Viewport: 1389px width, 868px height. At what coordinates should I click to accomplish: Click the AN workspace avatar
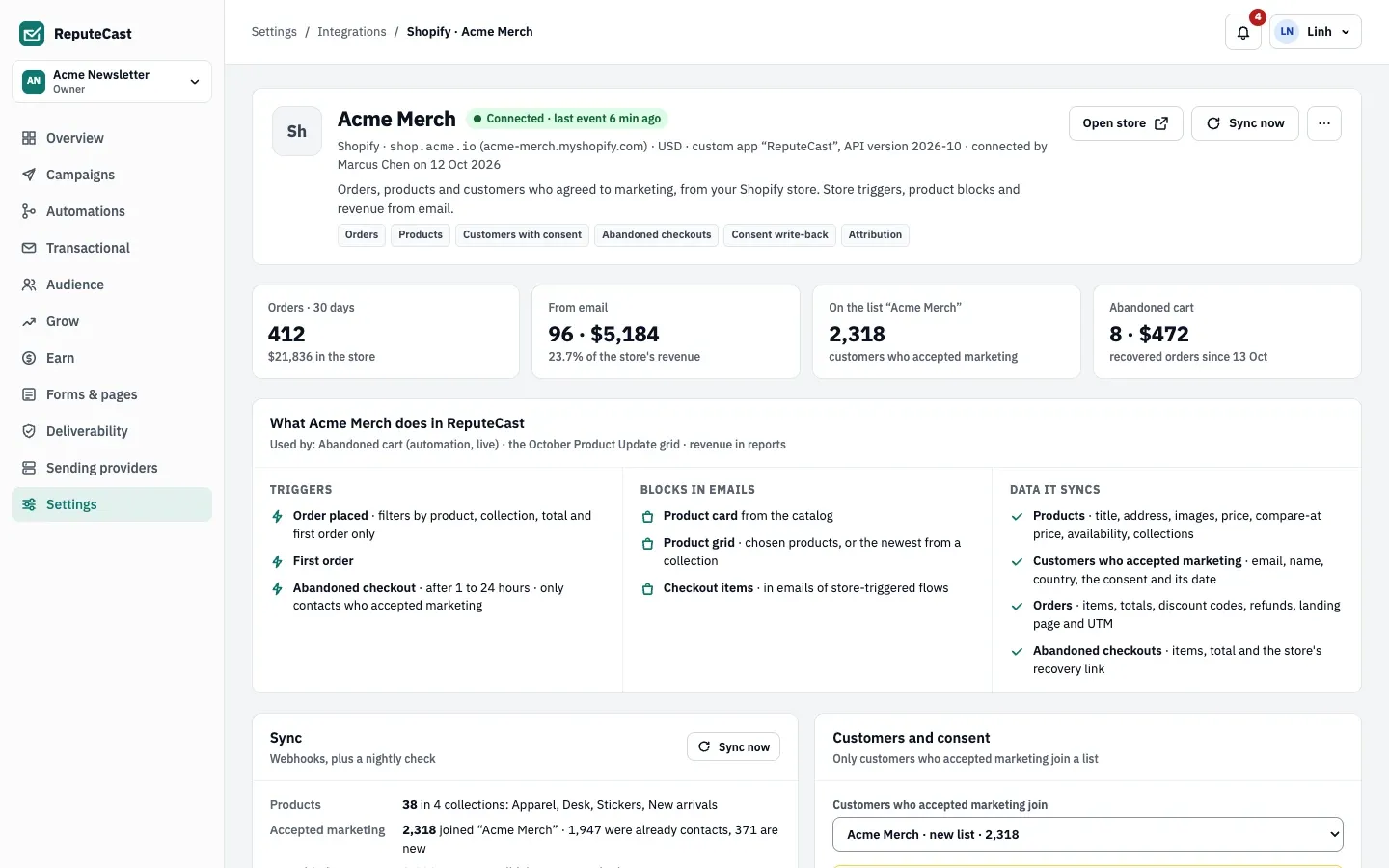[x=34, y=81]
